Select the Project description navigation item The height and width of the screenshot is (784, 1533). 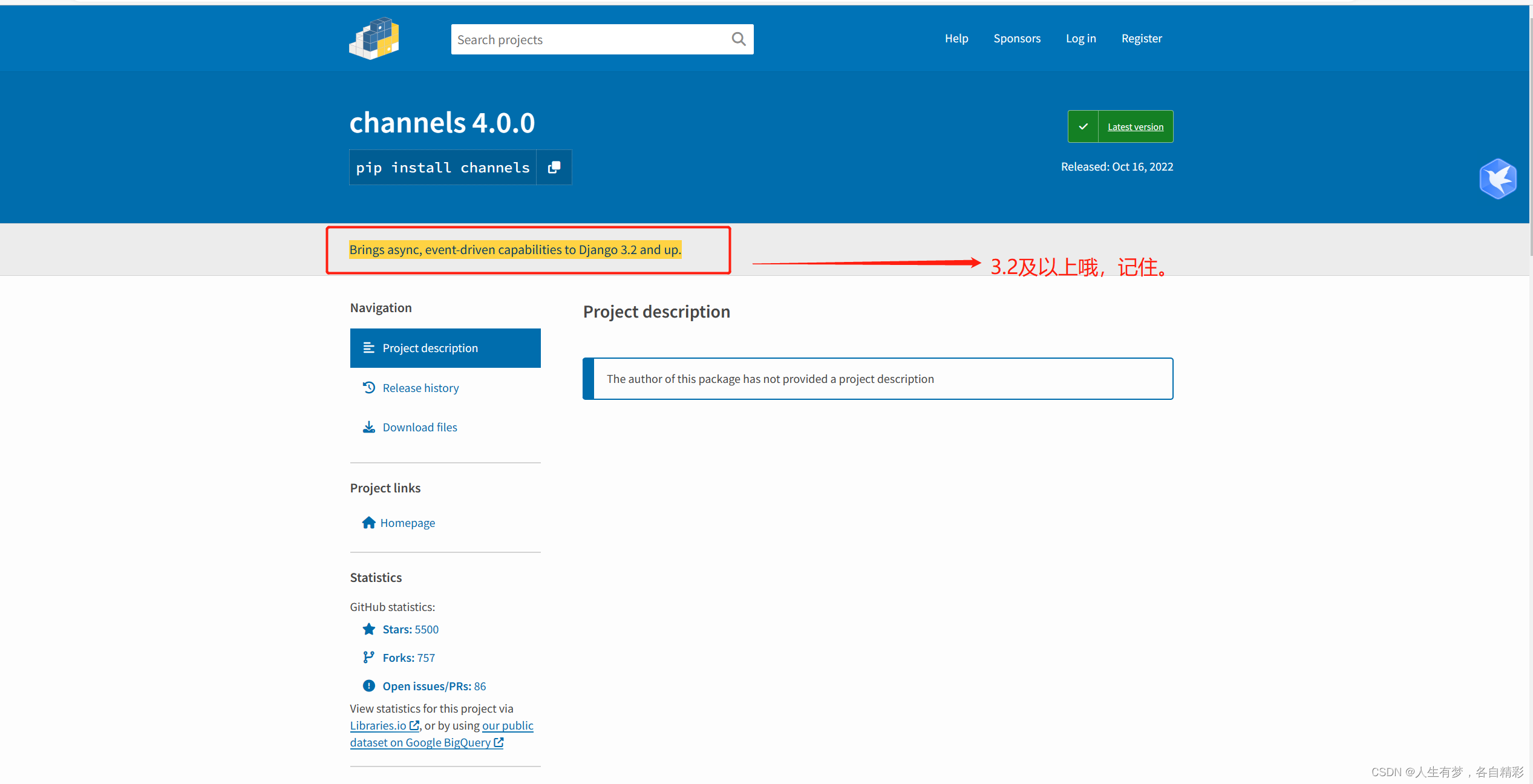(x=430, y=348)
